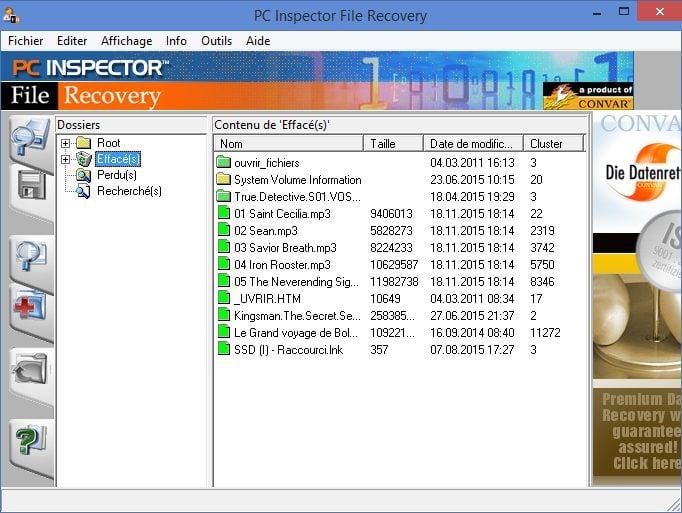This screenshot has height=513, width=682.
Task: Select the Perdu(s) tree label
Action: (117, 175)
